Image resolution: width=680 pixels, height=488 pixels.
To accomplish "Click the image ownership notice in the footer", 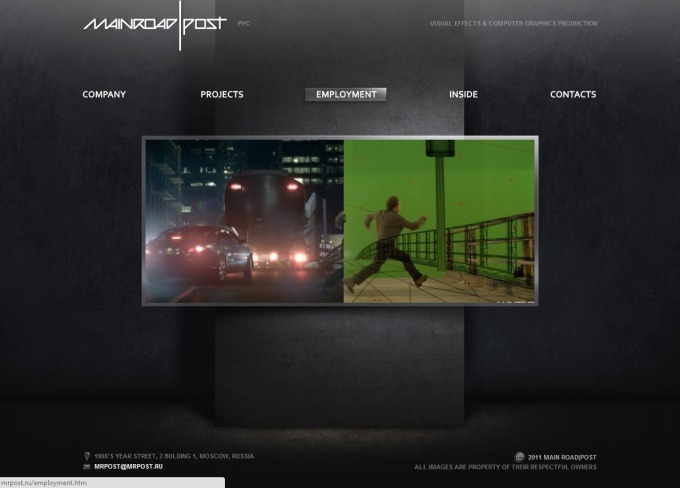I will (x=505, y=467).
